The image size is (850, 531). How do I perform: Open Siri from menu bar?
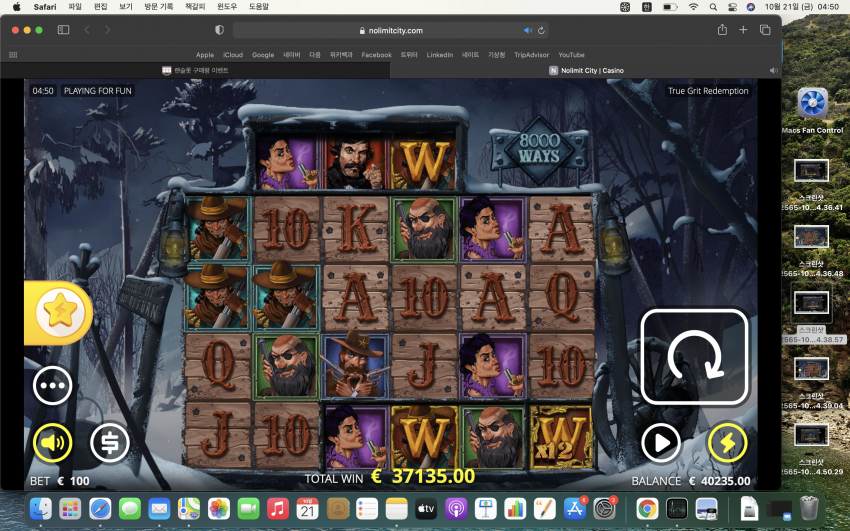[750, 7]
